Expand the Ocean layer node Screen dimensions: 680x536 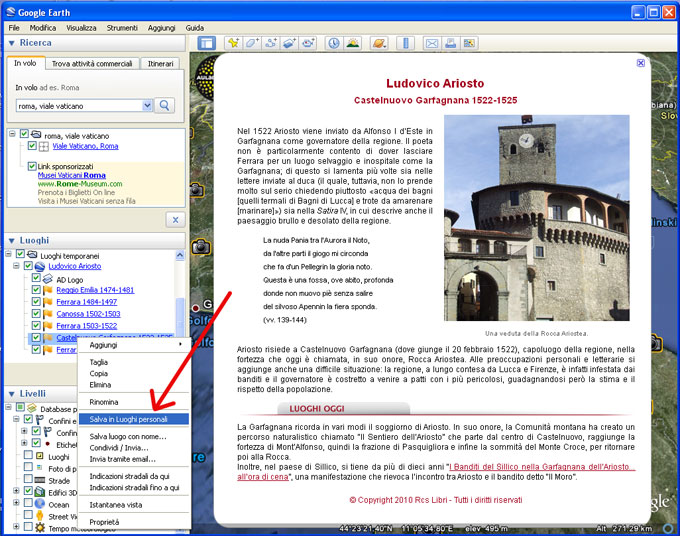[x=16, y=503]
